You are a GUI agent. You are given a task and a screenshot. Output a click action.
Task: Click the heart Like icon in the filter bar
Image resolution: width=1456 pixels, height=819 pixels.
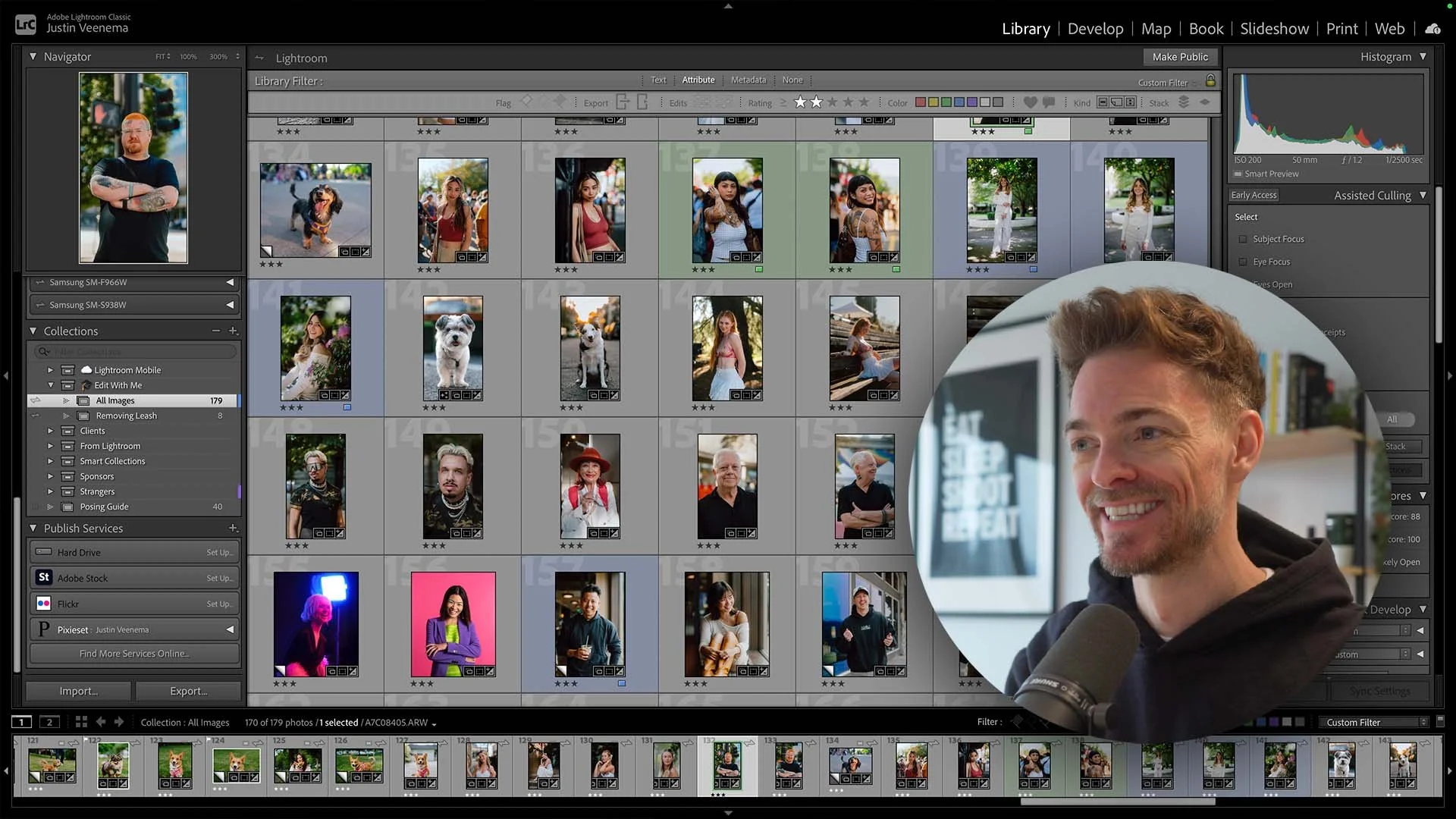[1030, 102]
